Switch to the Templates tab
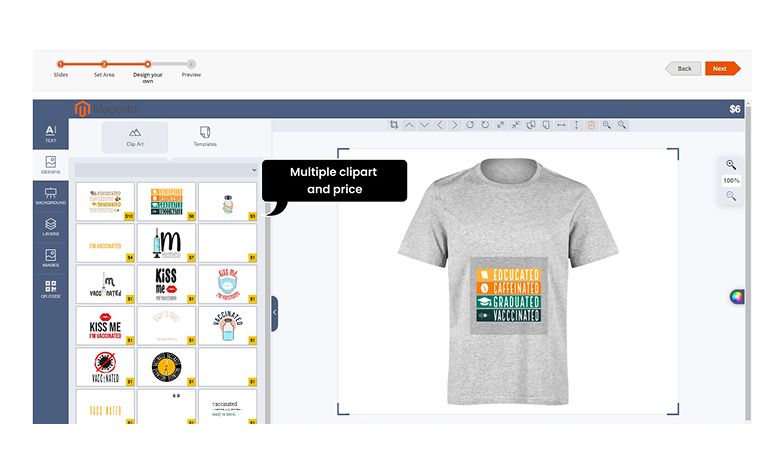This screenshot has height=473, width=782. click(205, 136)
